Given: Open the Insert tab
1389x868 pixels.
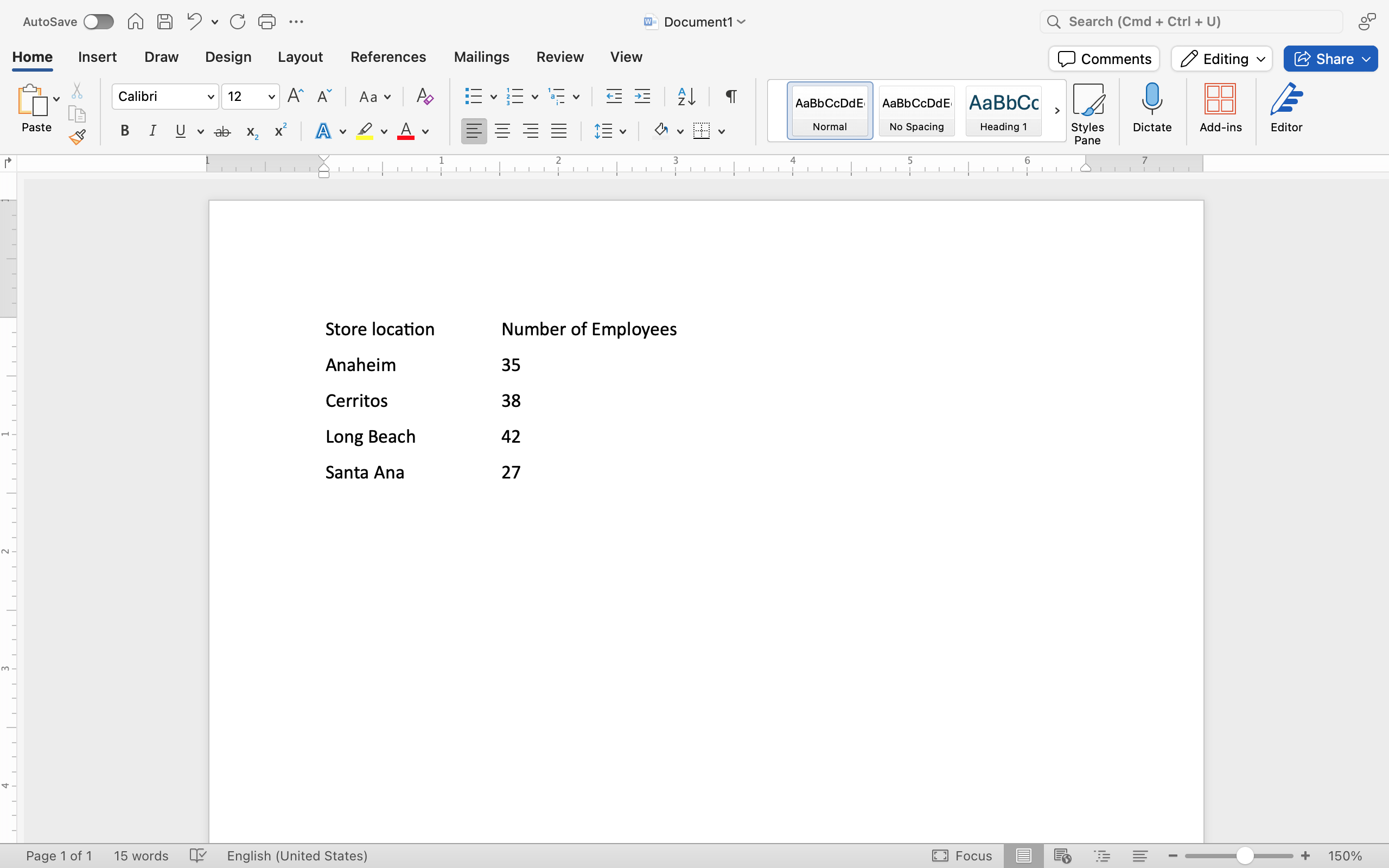Looking at the screenshot, I should (x=97, y=57).
